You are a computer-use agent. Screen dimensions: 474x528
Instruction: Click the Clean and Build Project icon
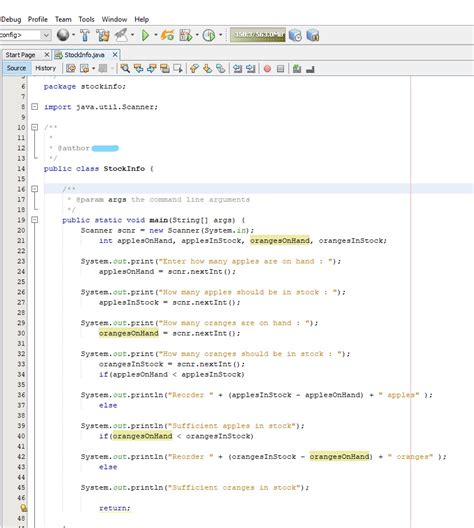point(103,35)
